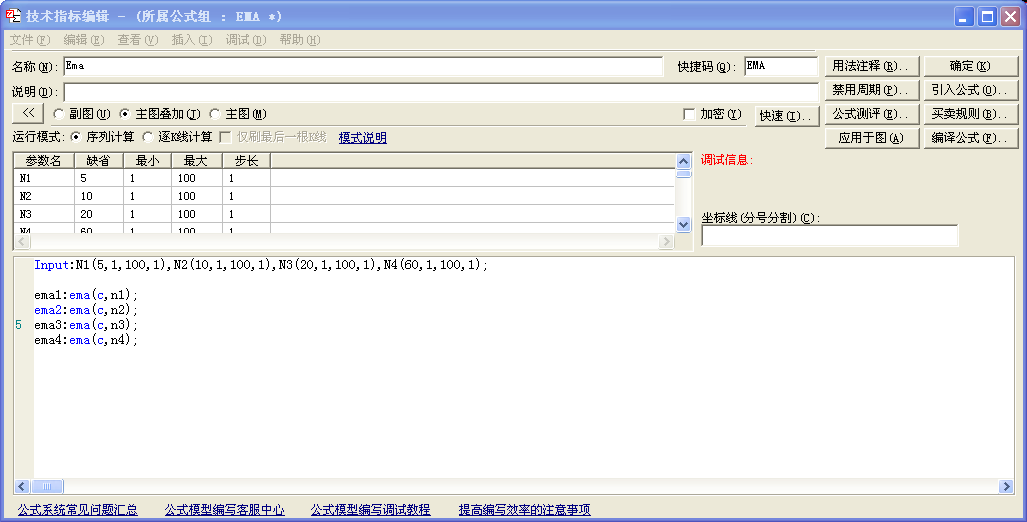
Task: Click the app icon in title bar
Action: pos(12,16)
